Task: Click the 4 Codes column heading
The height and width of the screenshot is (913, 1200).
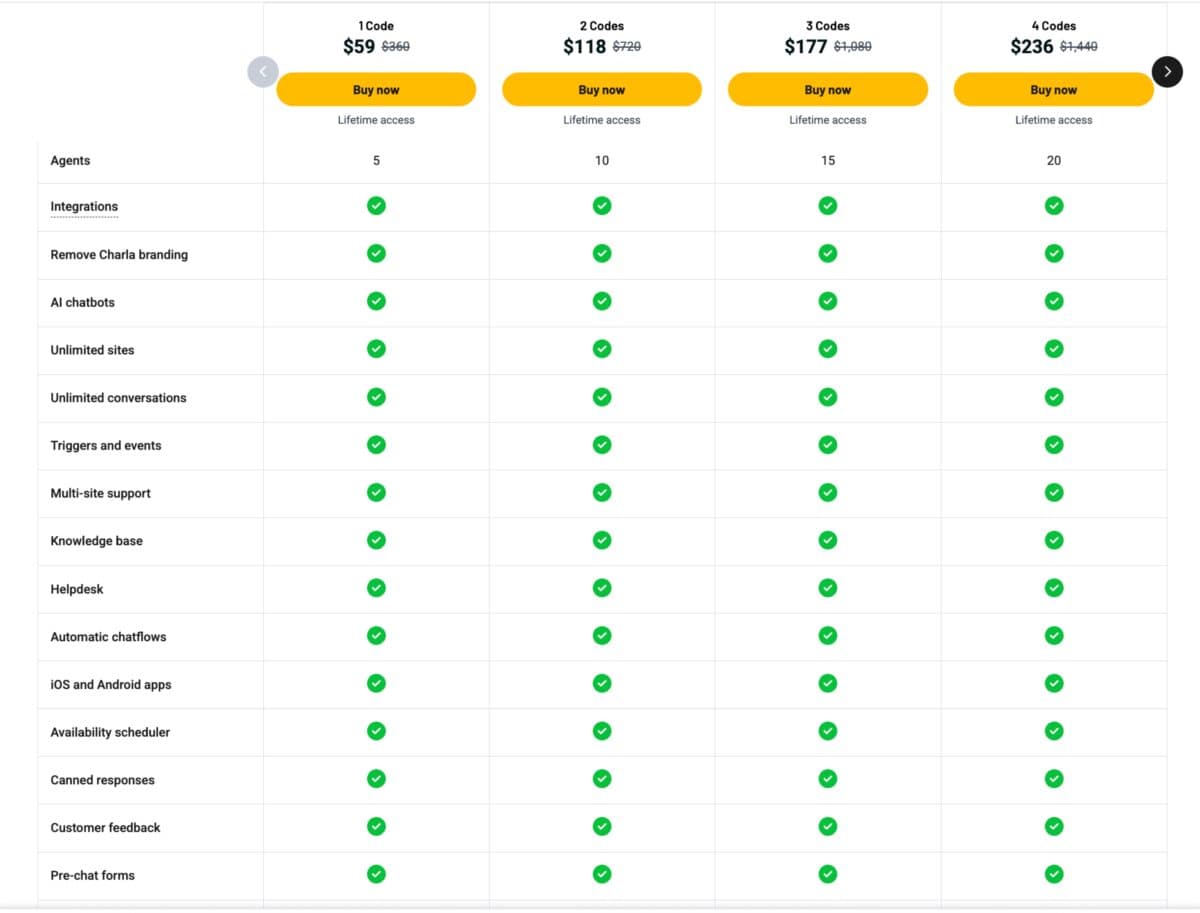Action: coord(1053,26)
